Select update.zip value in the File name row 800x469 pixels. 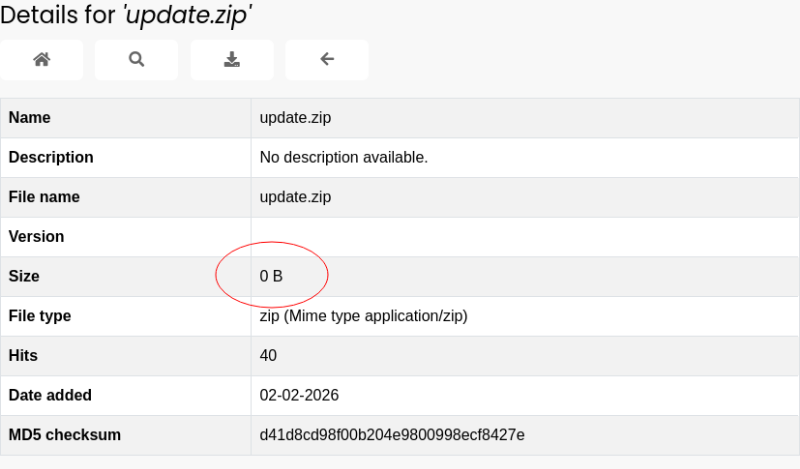(x=295, y=197)
